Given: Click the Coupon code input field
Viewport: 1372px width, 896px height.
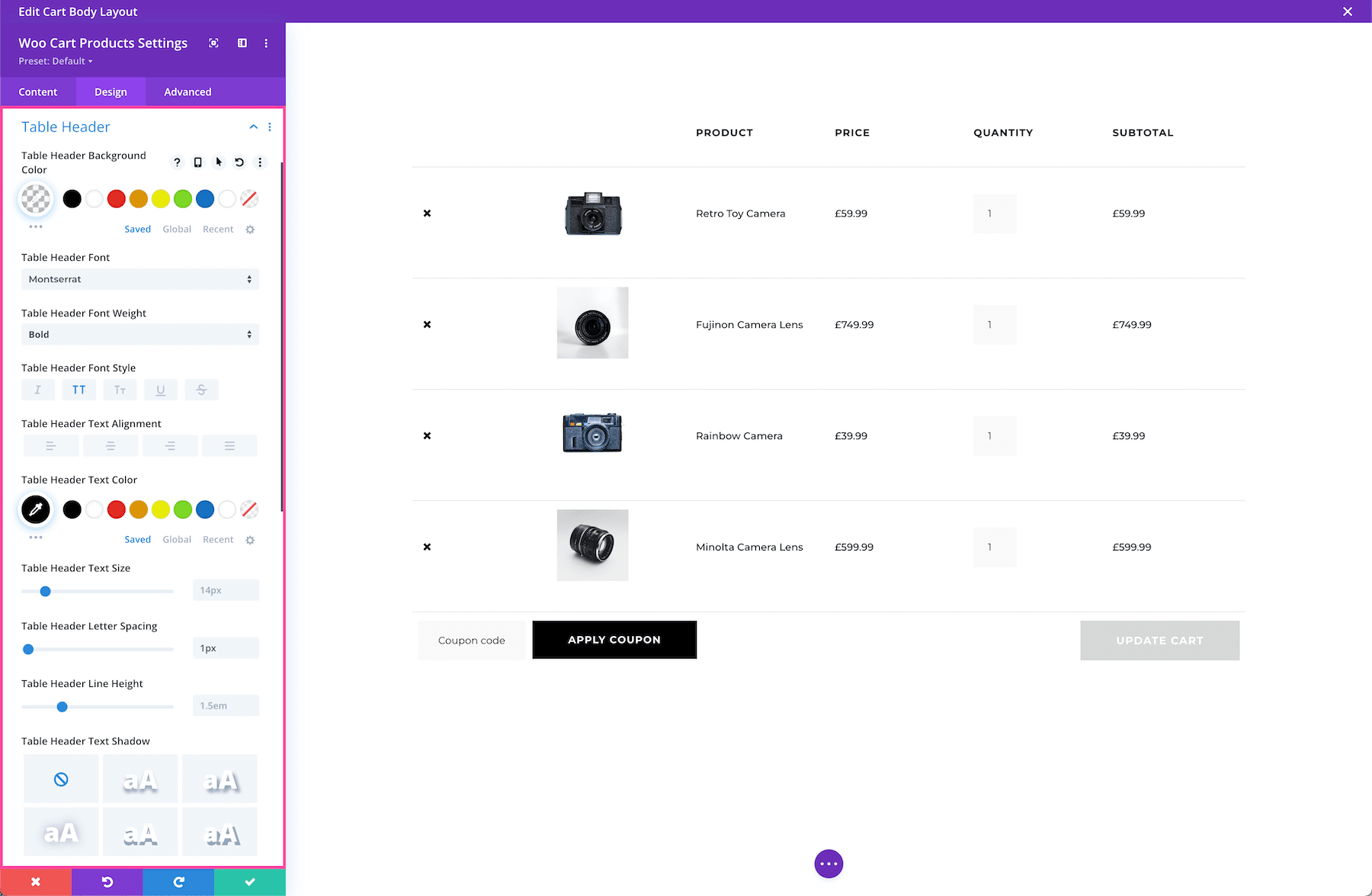Looking at the screenshot, I should point(471,640).
